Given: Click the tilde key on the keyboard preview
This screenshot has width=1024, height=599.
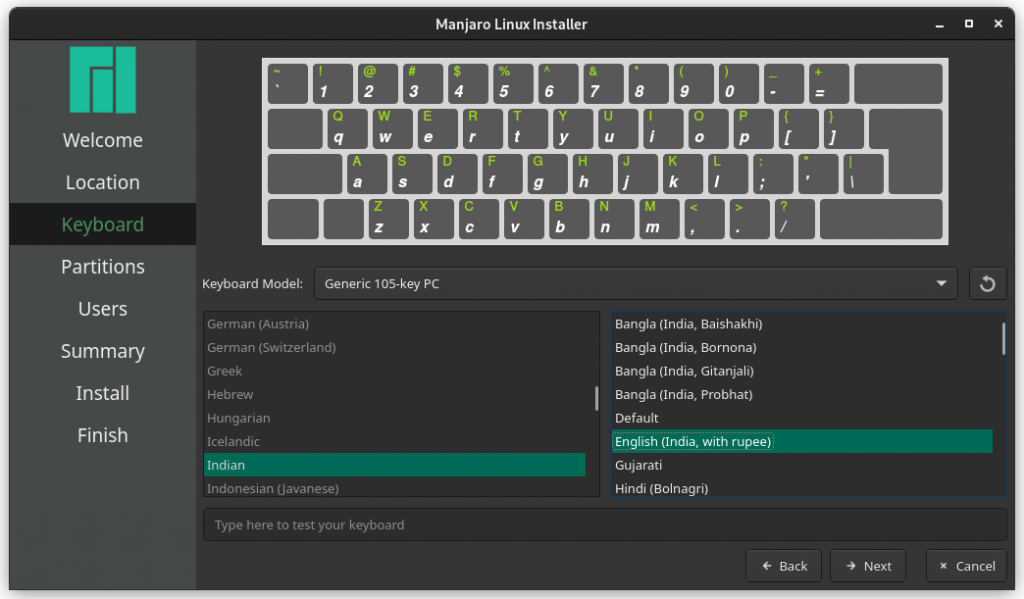Looking at the screenshot, I should tap(287, 83).
